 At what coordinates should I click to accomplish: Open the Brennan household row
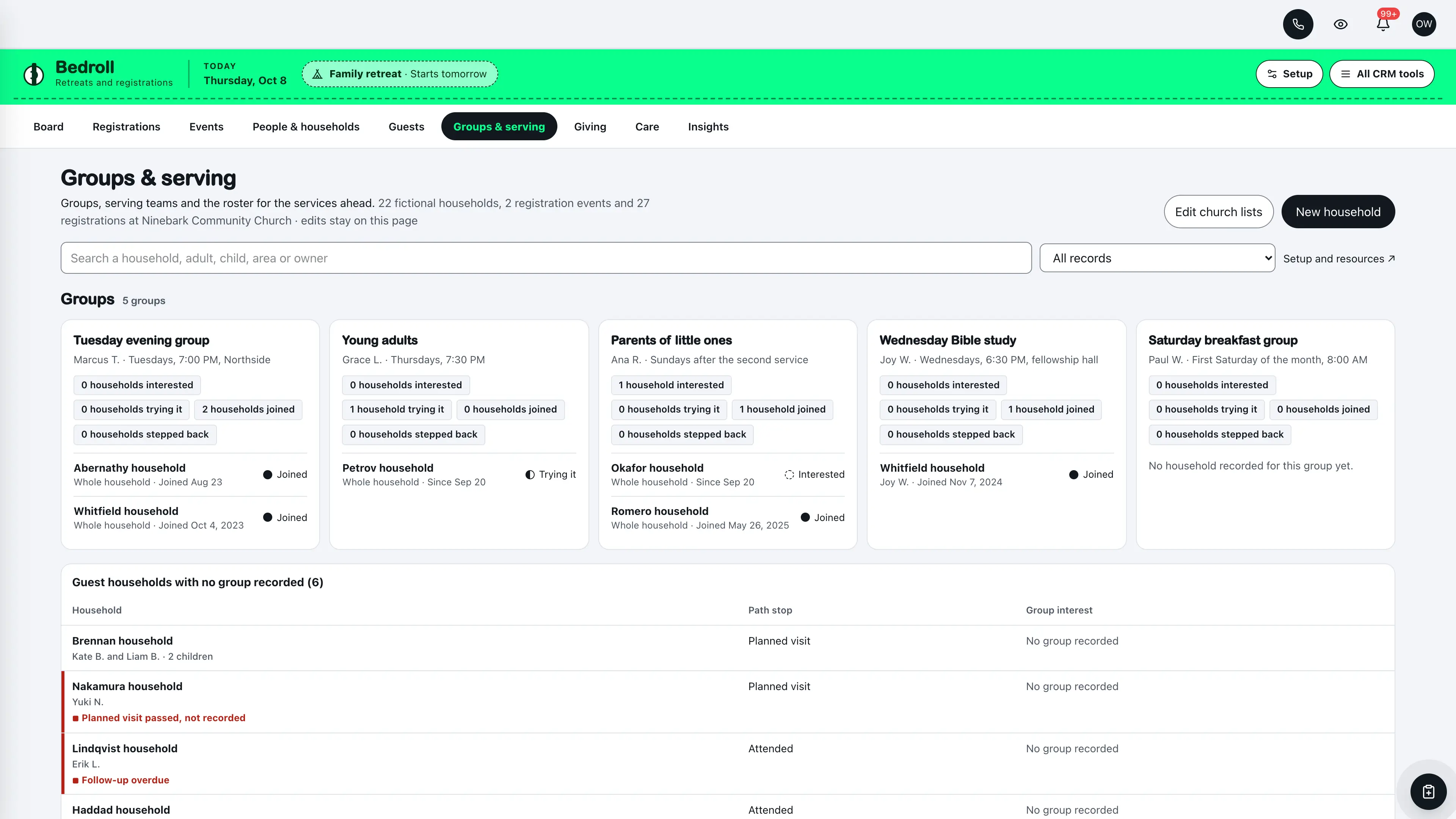pos(728,648)
